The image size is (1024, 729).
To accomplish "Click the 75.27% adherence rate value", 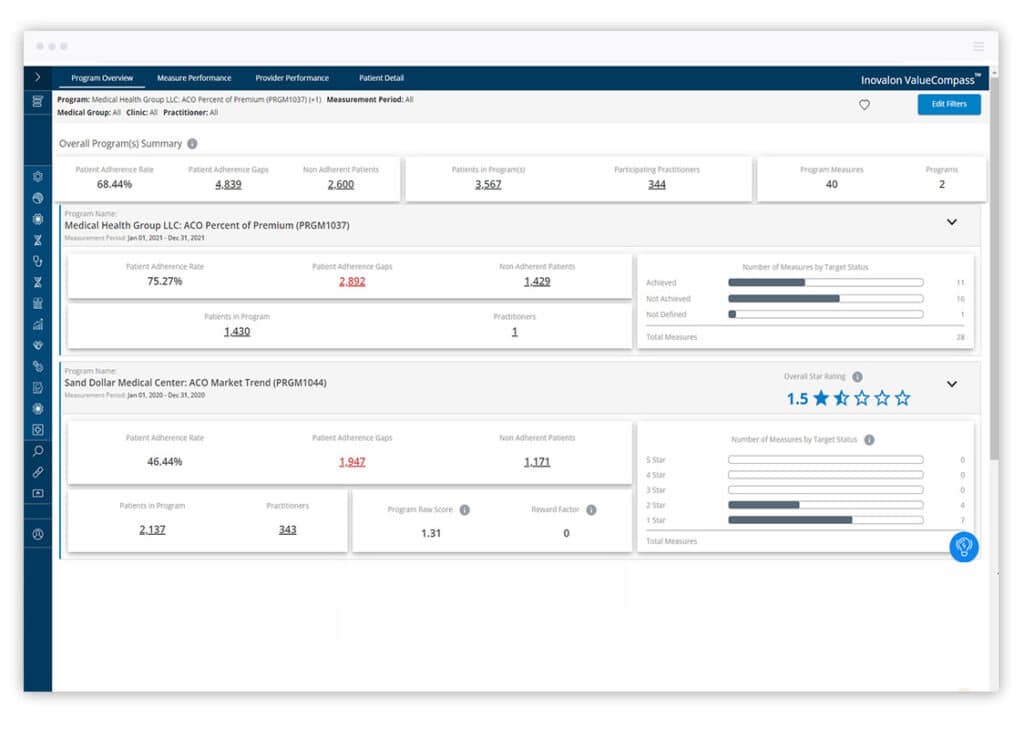I will 165,282.
